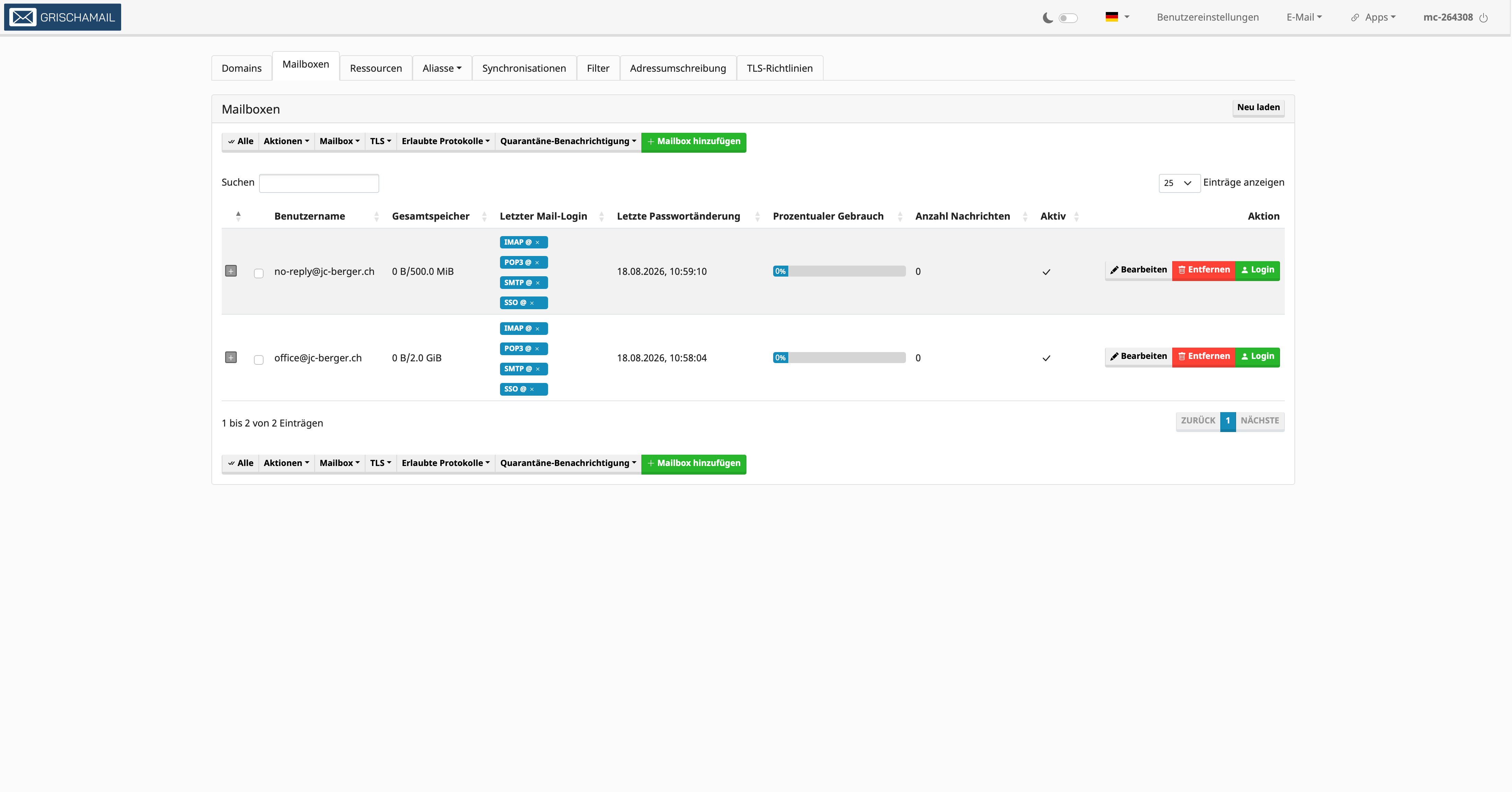Click the logout power icon beside mc-264308
Image resolution: width=1512 pixels, height=792 pixels.
[x=1484, y=18]
